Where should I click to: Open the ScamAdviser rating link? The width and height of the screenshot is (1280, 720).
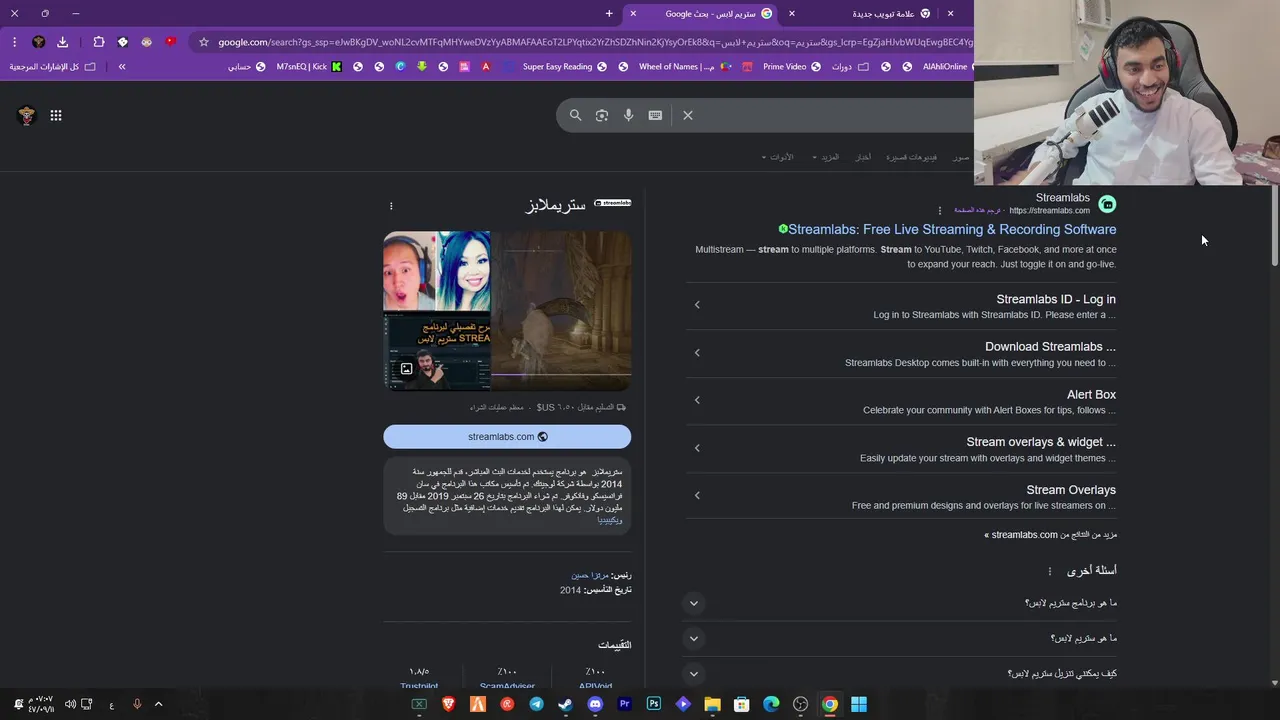[507, 686]
